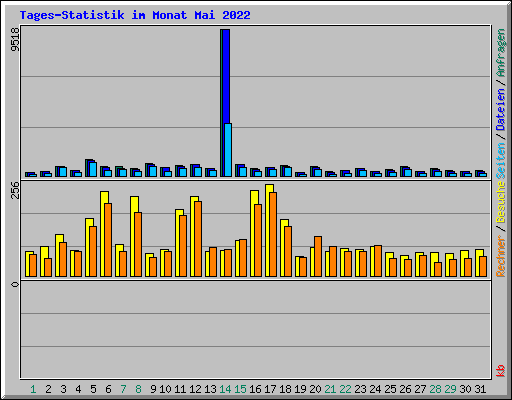This screenshot has height=400, width=512.
Task: Select the Seiten legend label
Action: coord(501,161)
